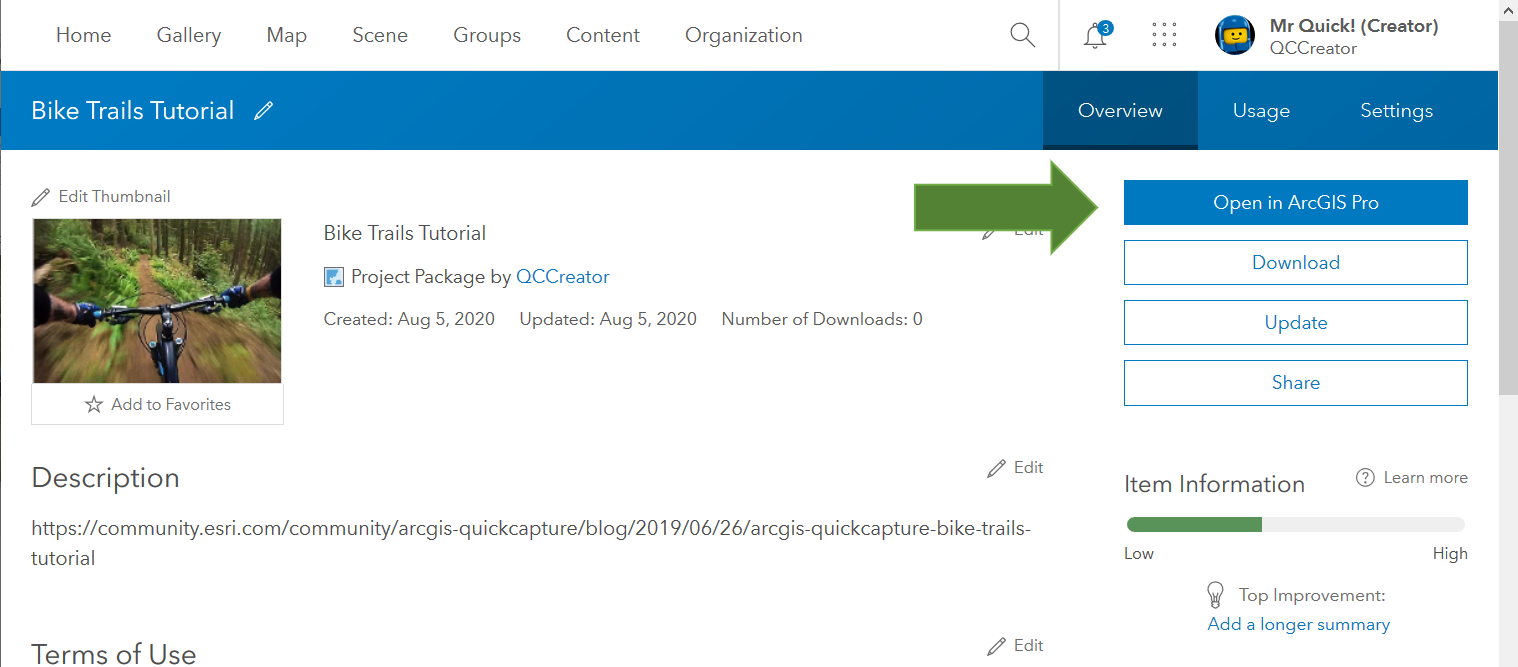
Task: Click the Learn more question mark icon
Action: click(1365, 478)
